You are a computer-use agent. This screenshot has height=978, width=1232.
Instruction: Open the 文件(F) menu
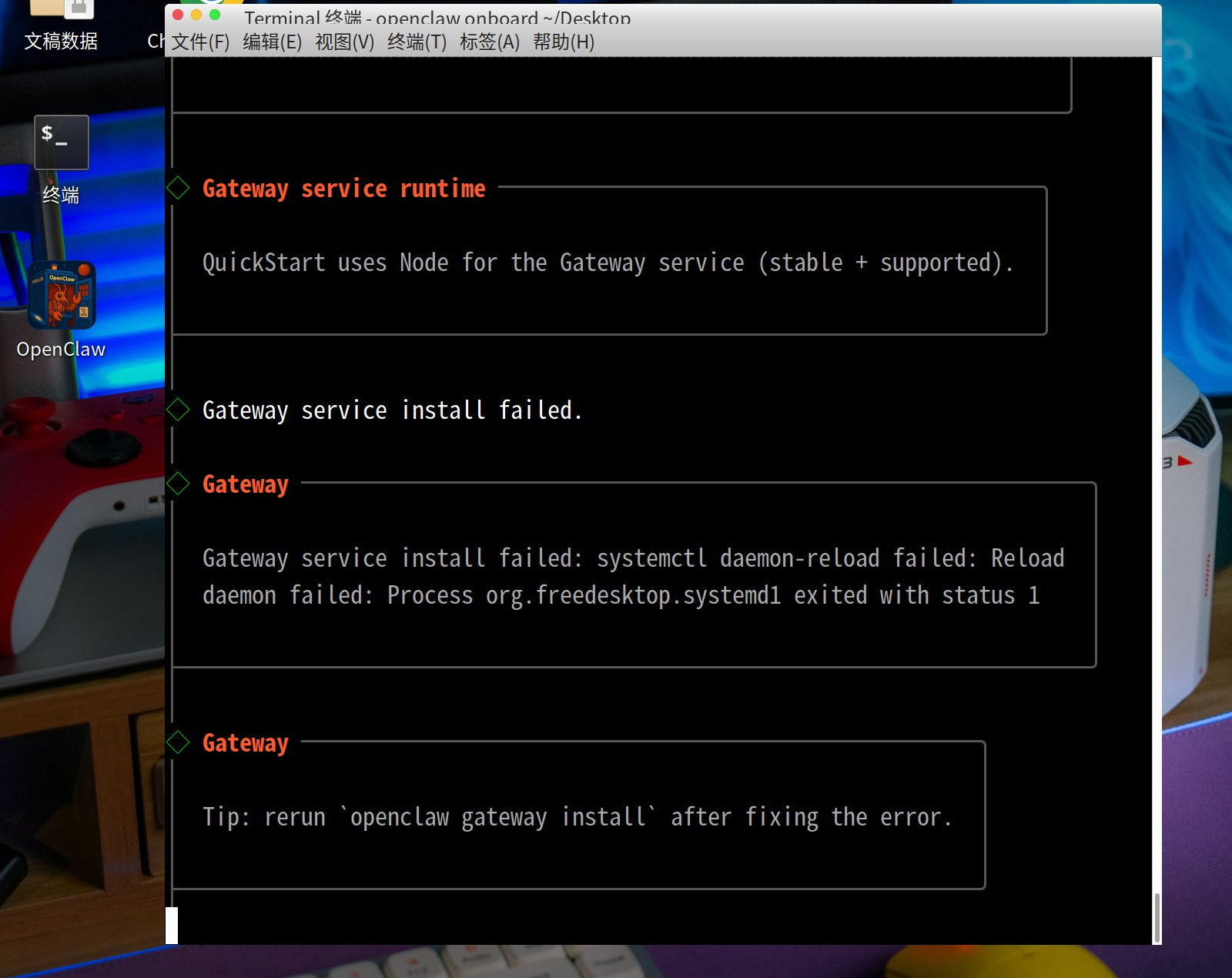[200, 42]
